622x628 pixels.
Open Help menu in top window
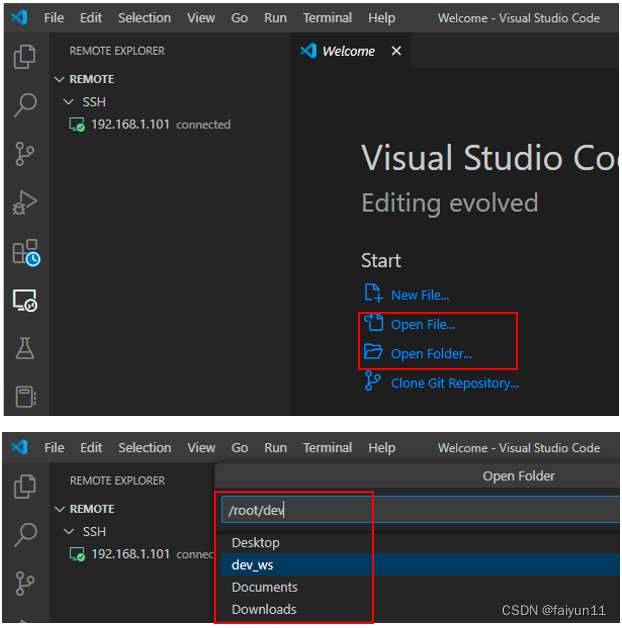coord(382,18)
